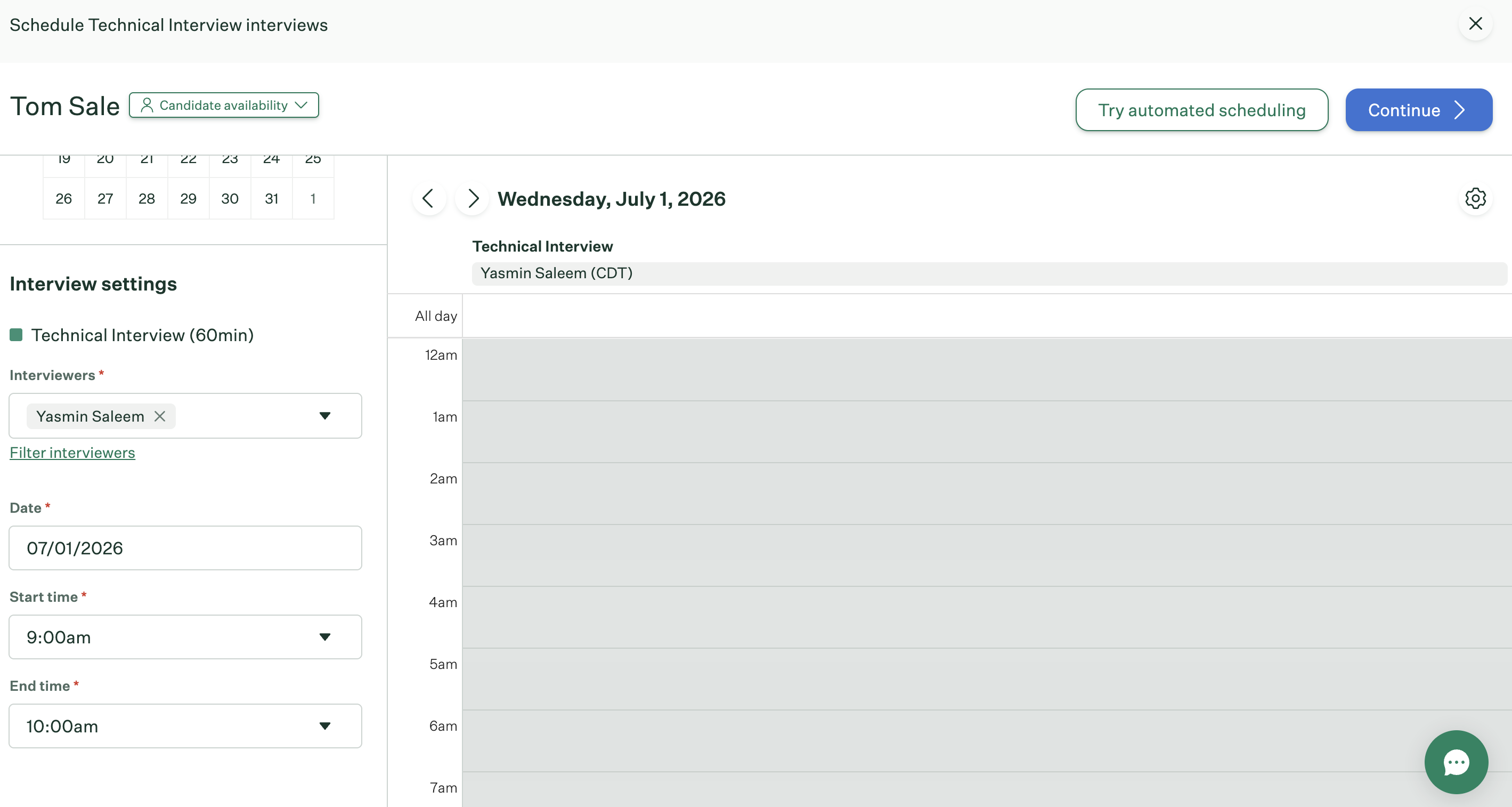Close the Schedule Technical Interview dialog
This screenshot has width=1512, height=807.
(x=1475, y=23)
